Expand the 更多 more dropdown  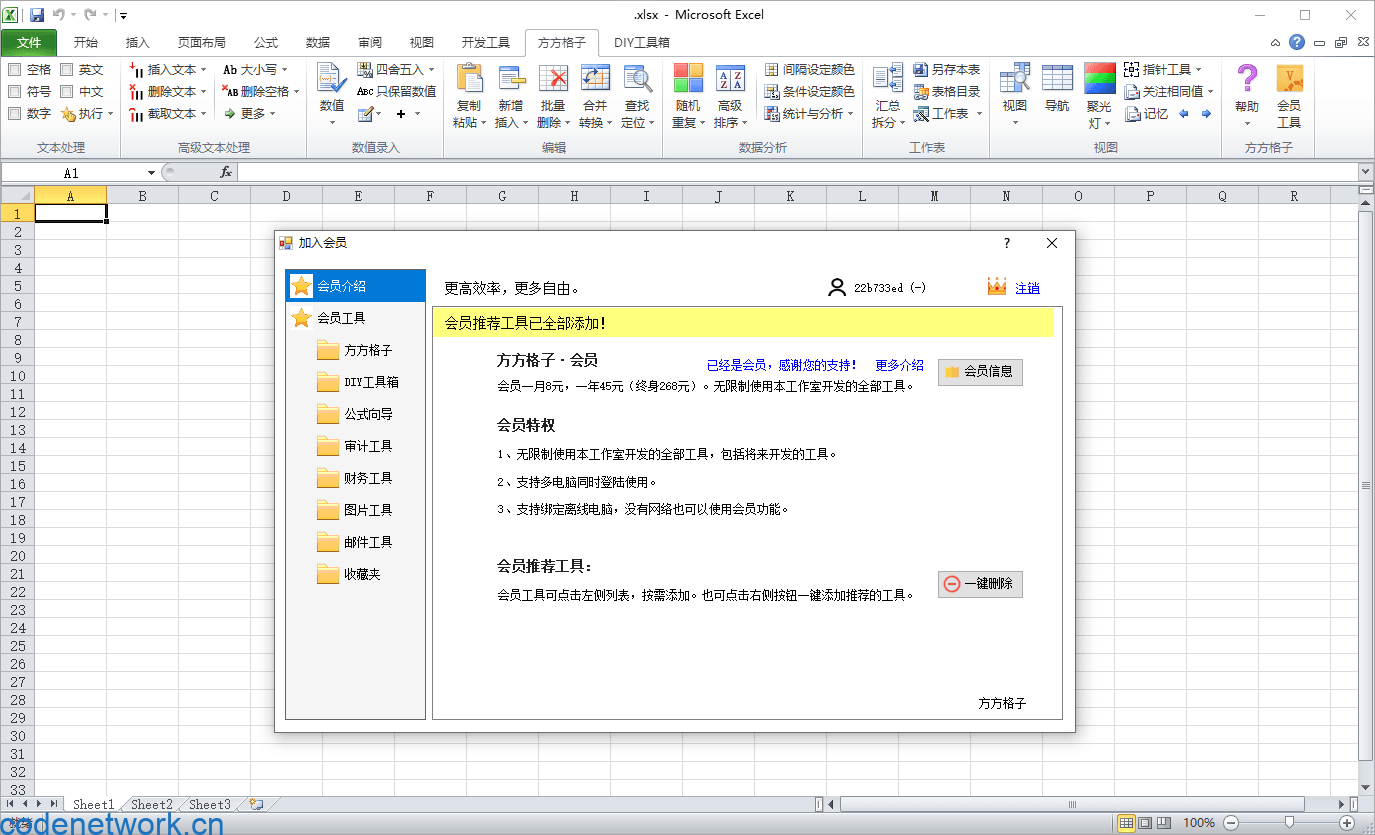click(x=272, y=114)
